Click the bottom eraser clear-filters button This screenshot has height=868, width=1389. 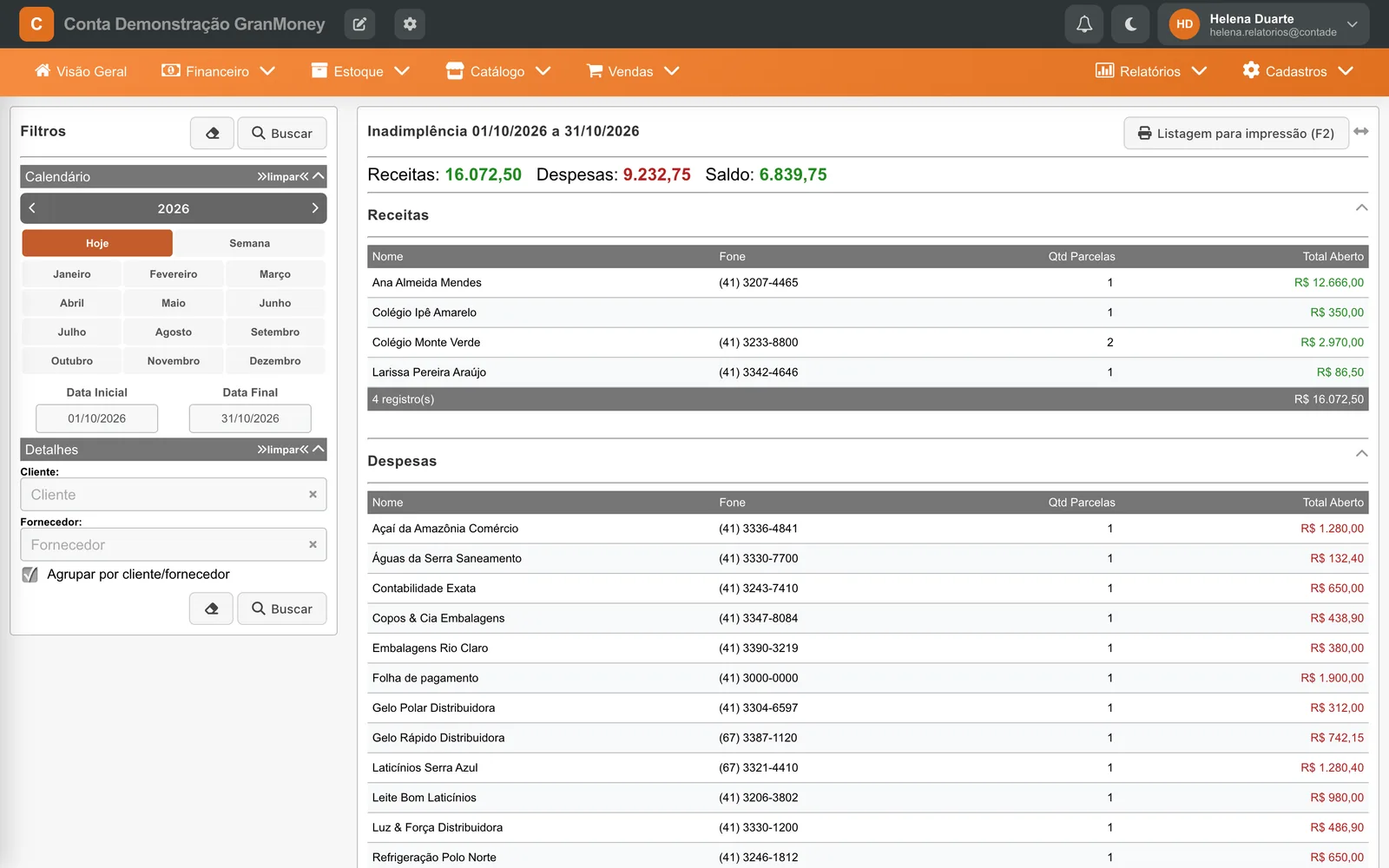[x=212, y=608]
